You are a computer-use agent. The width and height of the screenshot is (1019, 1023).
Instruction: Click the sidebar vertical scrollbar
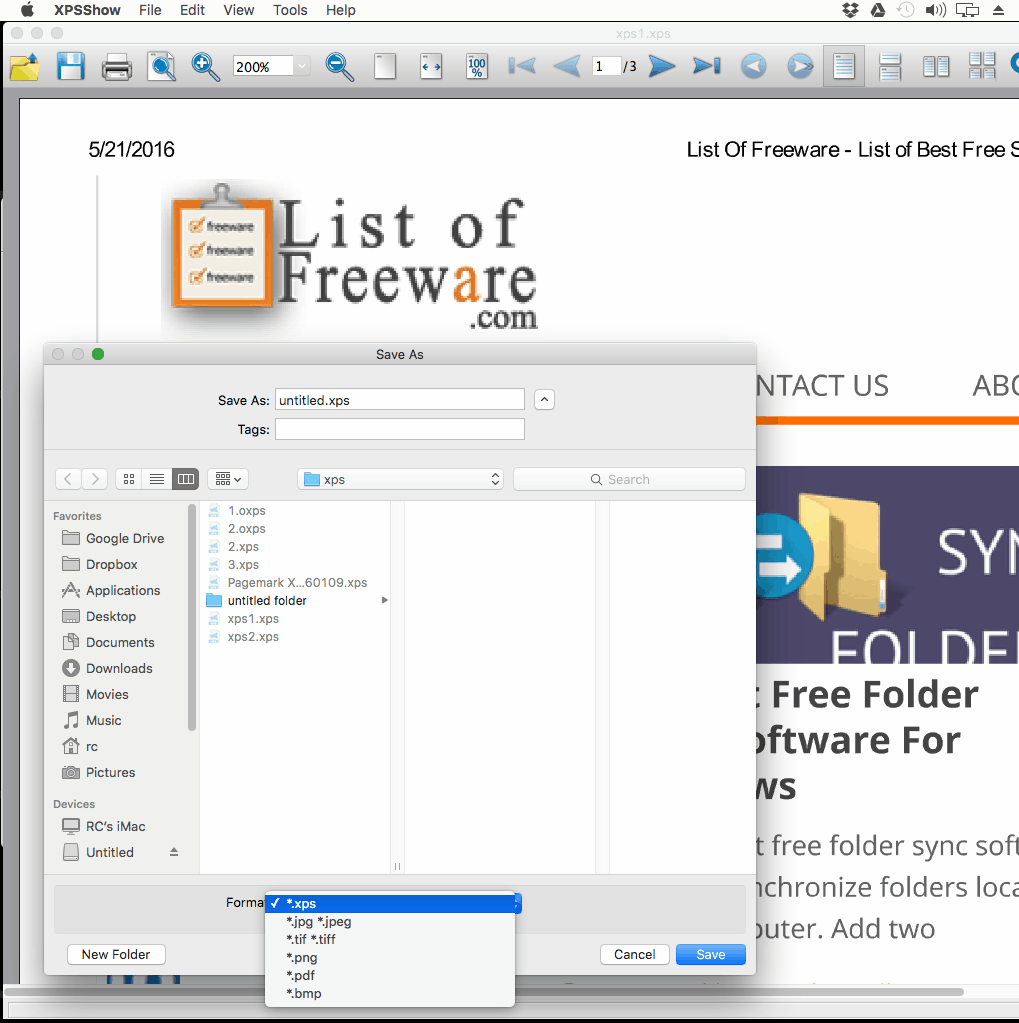192,617
